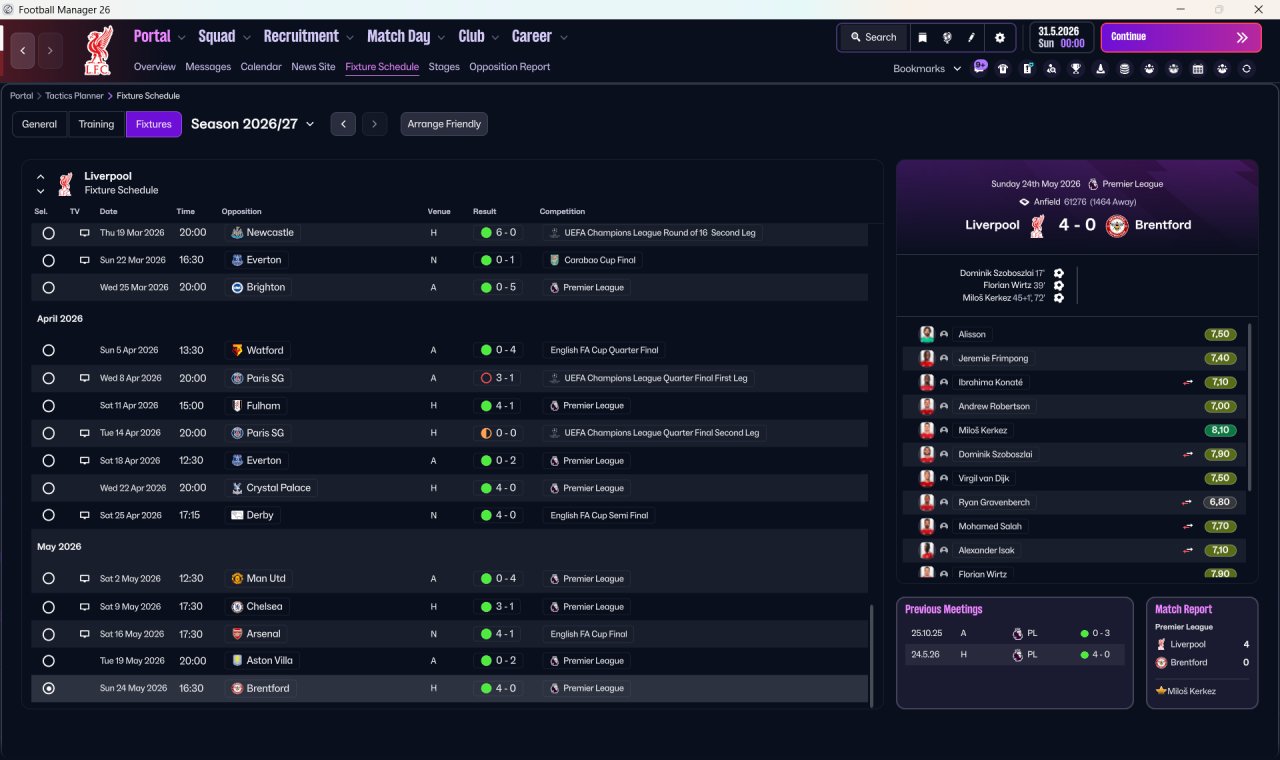Select the Everton Caraboo Cup Final radio button

(48, 260)
